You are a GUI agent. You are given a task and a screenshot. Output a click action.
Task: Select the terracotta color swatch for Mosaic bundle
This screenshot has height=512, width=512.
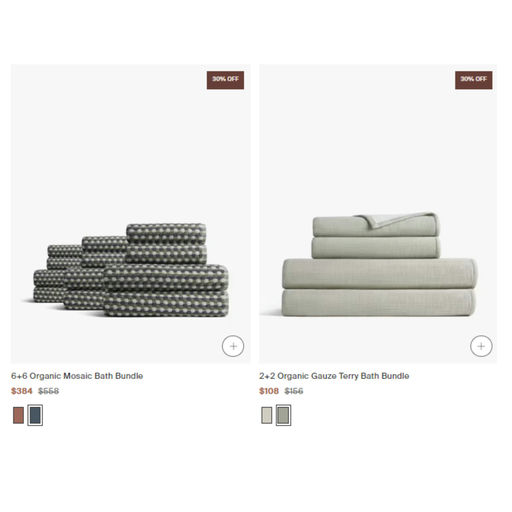pos(18,415)
